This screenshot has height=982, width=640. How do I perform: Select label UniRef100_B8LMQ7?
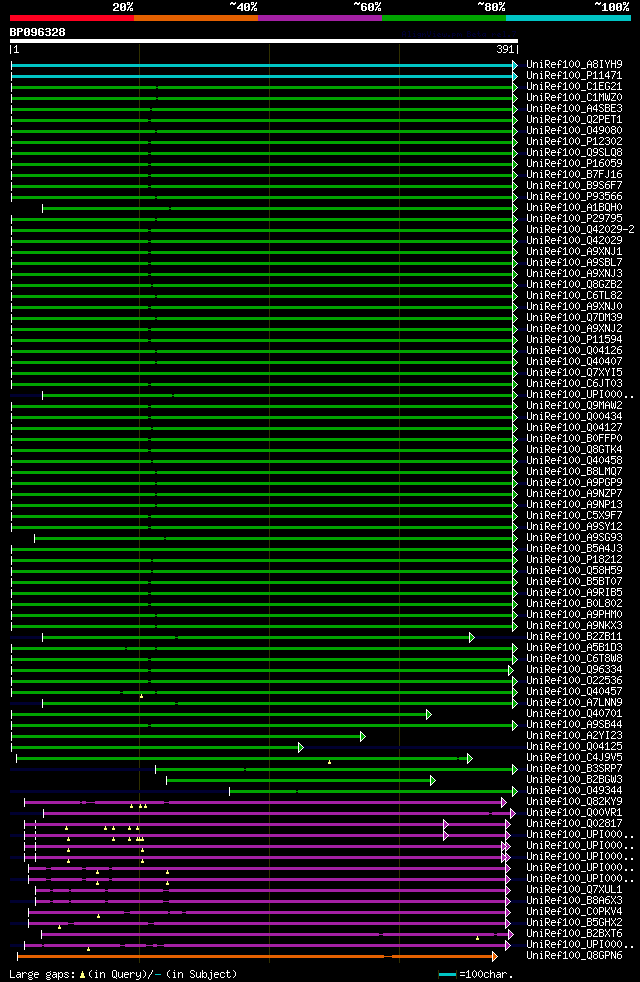pyautogui.click(x=574, y=472)
